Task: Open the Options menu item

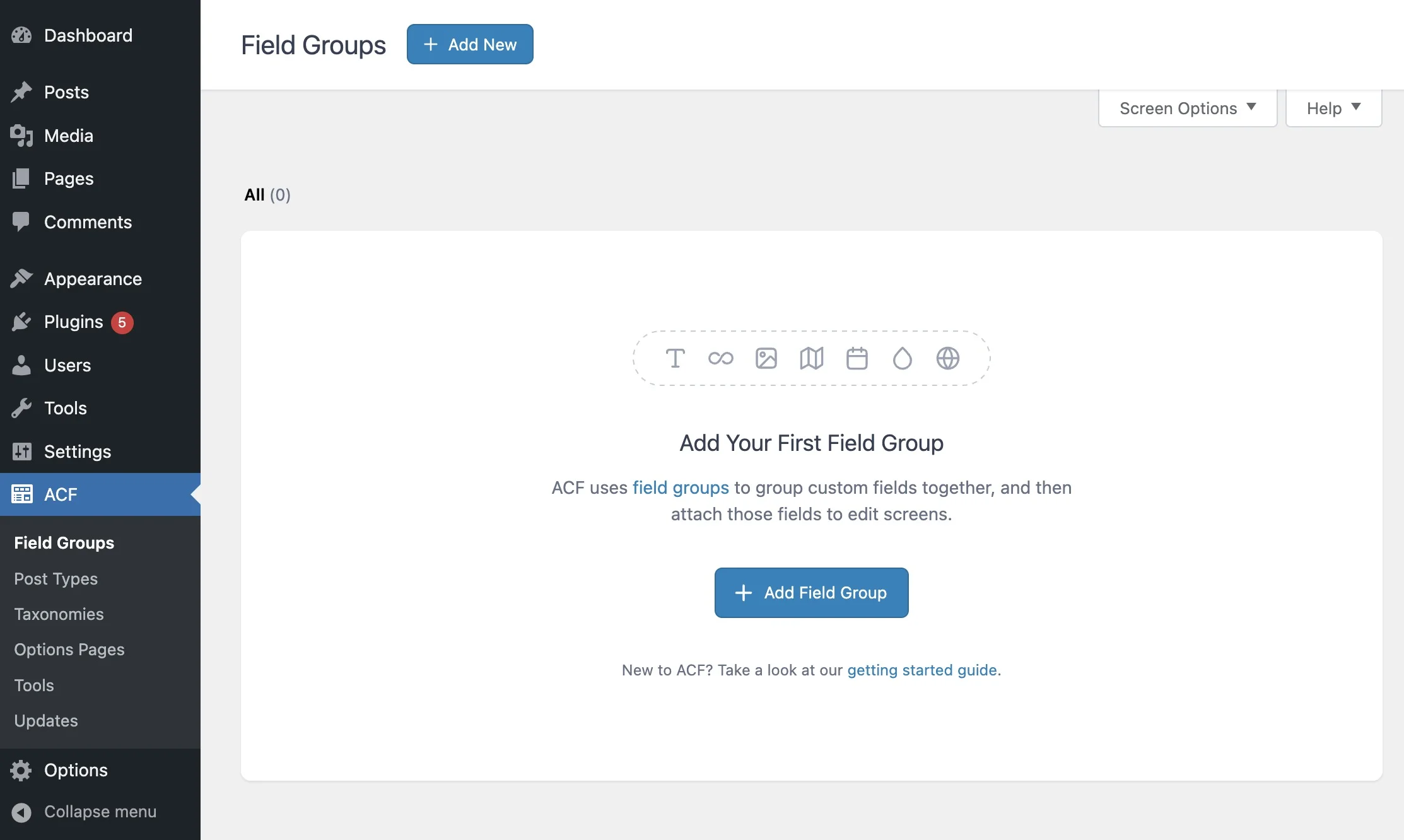Action: 100,770
